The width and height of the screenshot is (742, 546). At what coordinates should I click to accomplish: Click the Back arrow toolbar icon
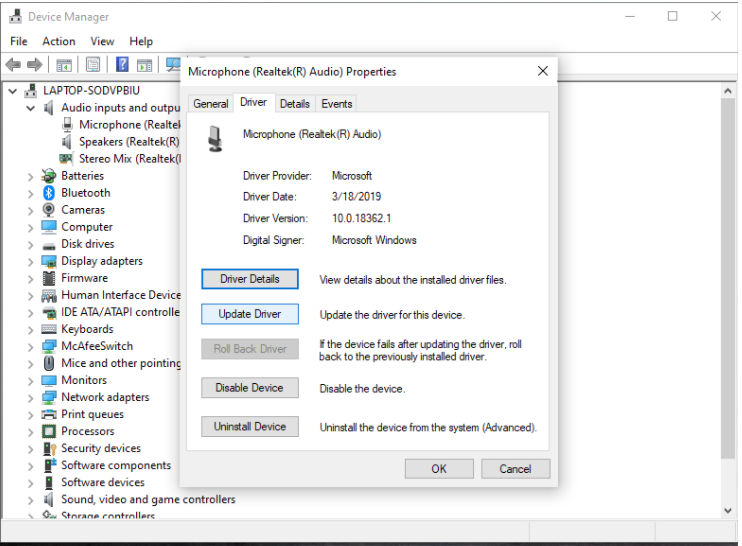(x=13, y=64)
